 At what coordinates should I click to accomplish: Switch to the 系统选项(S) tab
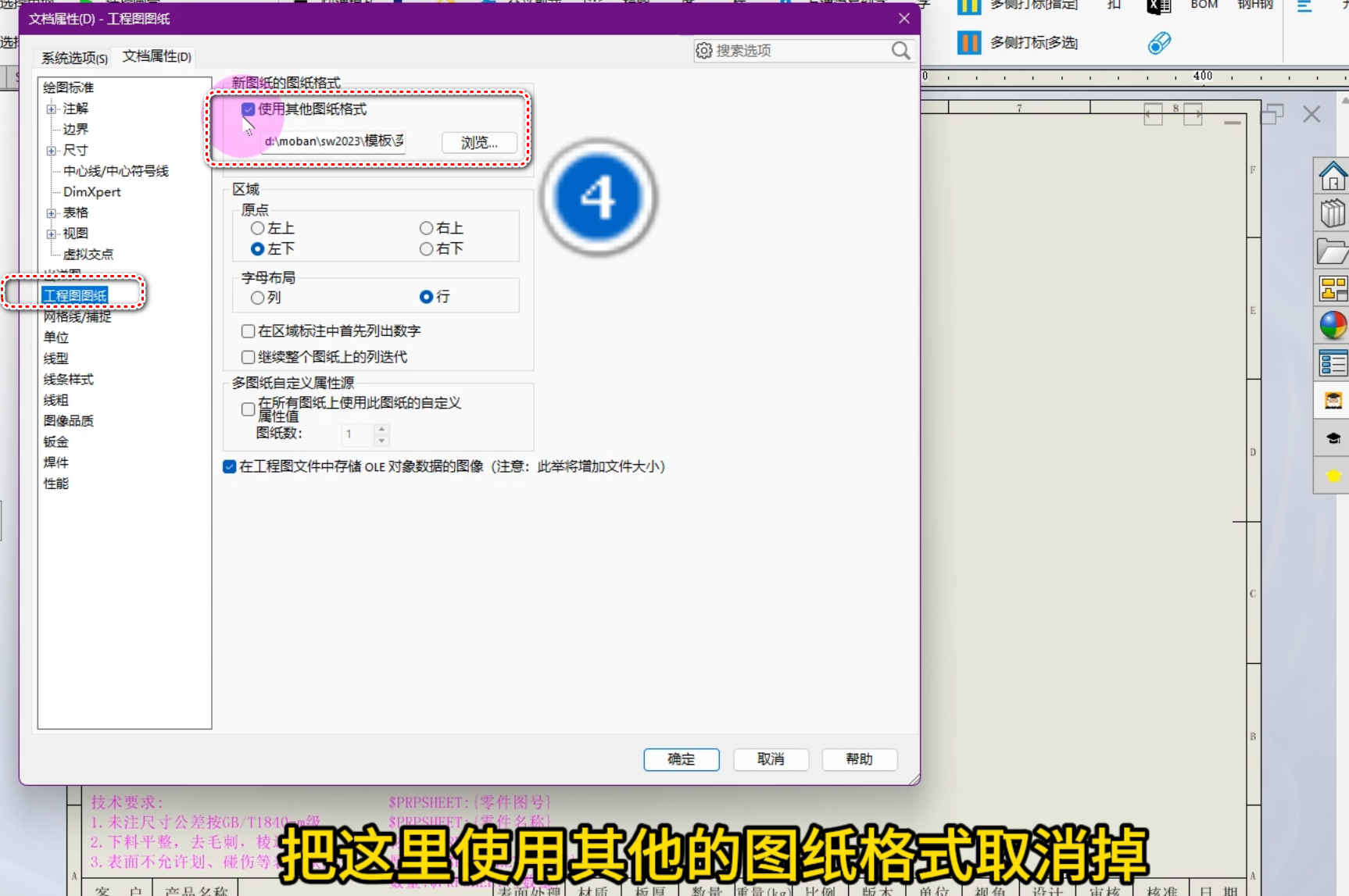[72, 57]
